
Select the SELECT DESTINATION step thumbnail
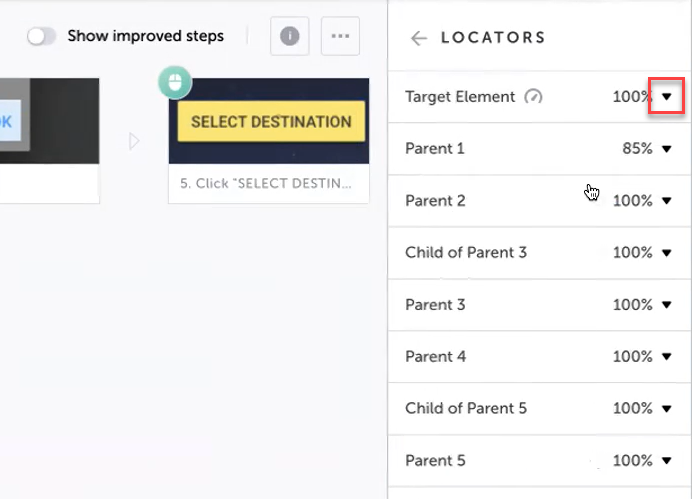pyautogui.click(x=270, y=122)
